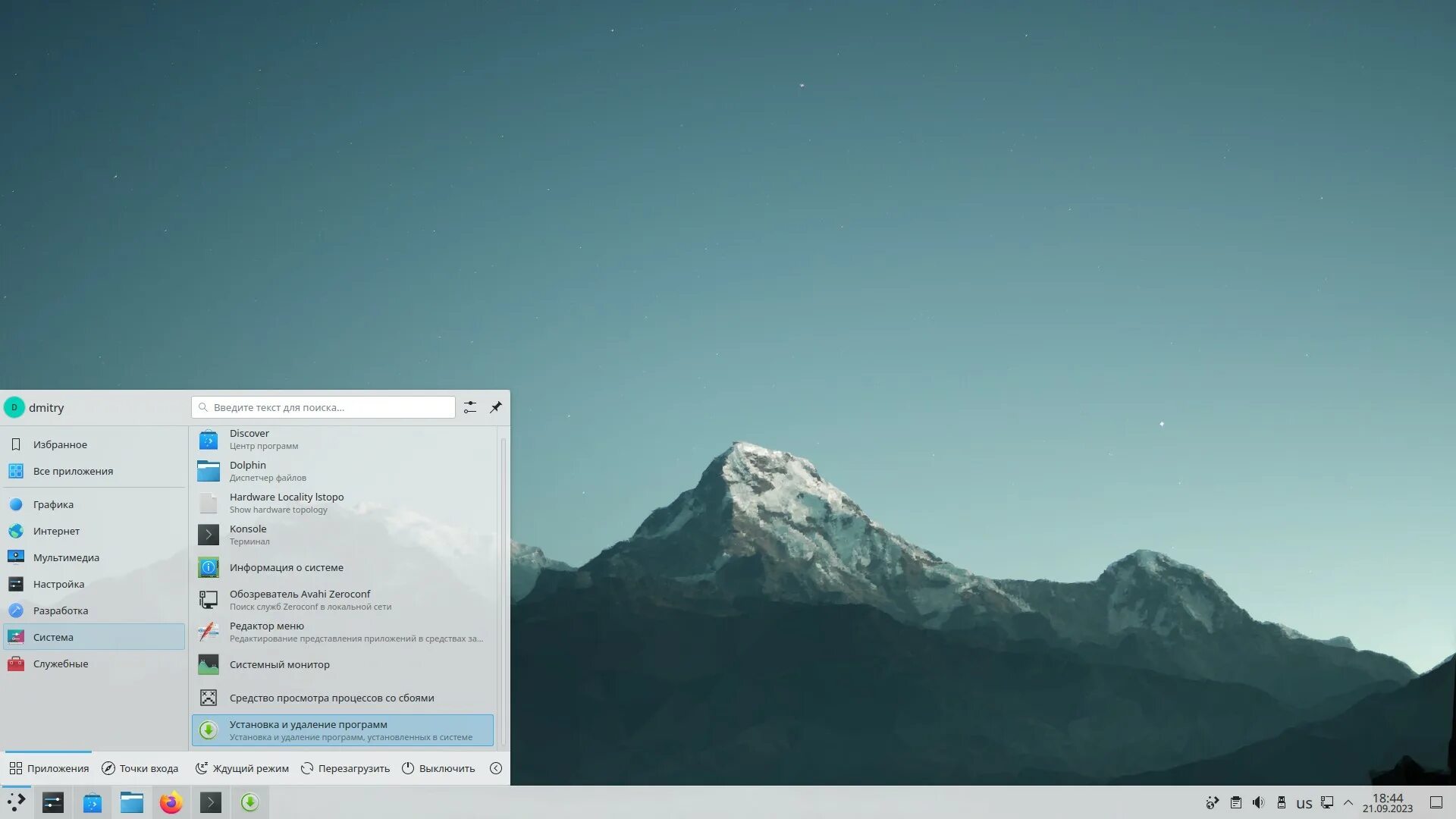The width and height of the screenshot is (1456, 819).
Task: Open Konsole terminal from menu list
Action: [x=248, y=535]
